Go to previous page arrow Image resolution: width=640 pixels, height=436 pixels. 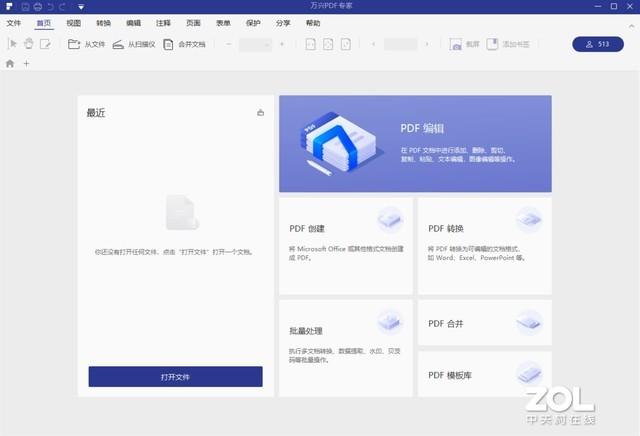[x=373, y=44]
